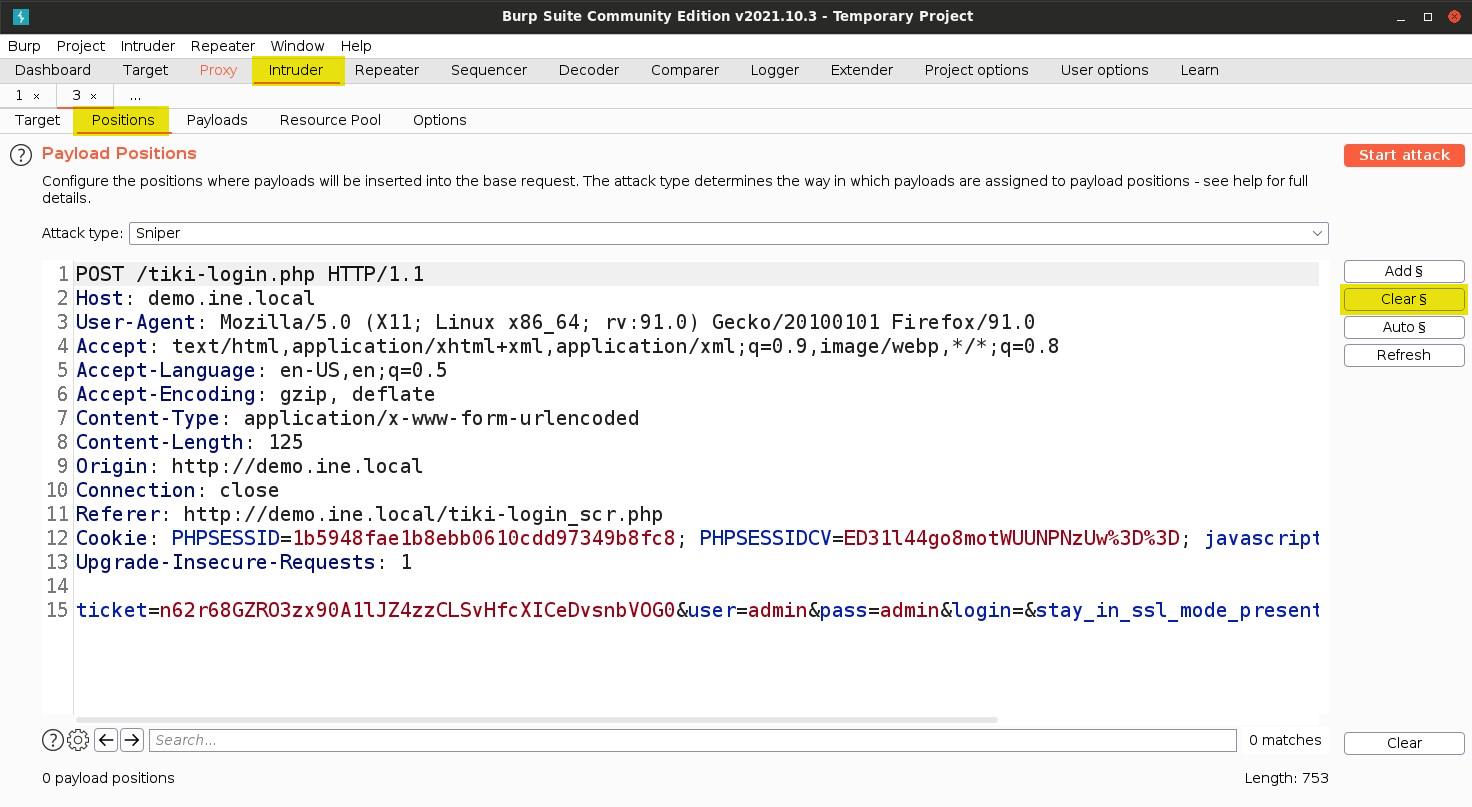Click the search help question mark icon
Viewport: 1472px width, 807px height.
point(53,740)
